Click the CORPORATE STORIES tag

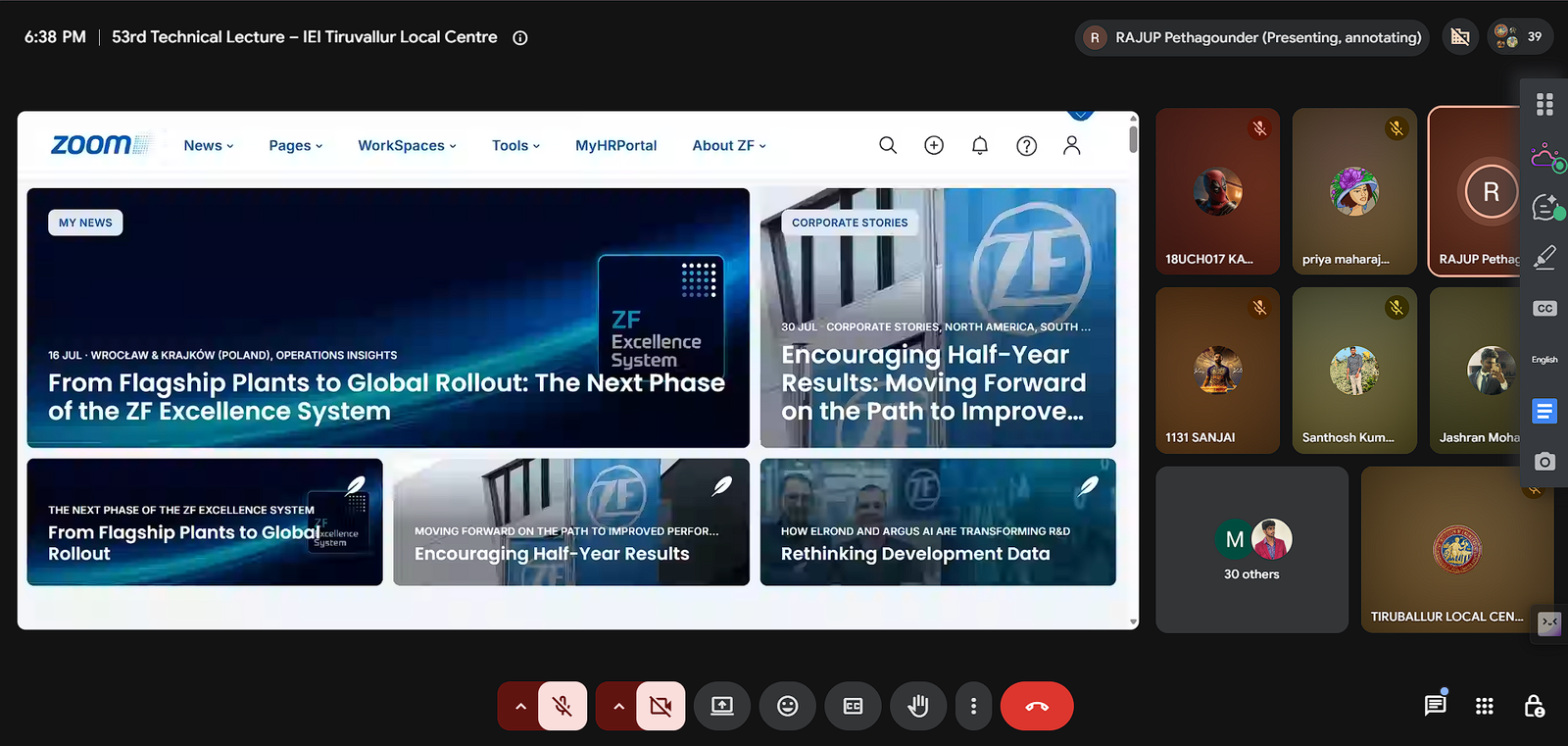[850, 223]
